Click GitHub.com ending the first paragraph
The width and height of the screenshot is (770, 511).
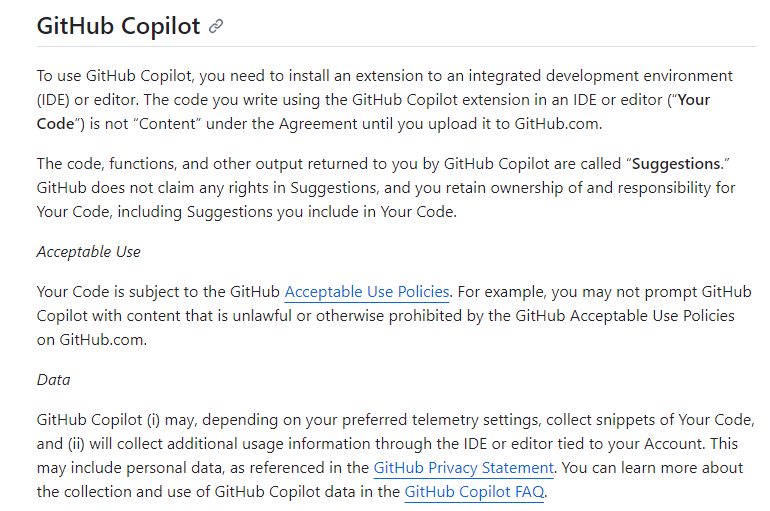pos(558,124)
